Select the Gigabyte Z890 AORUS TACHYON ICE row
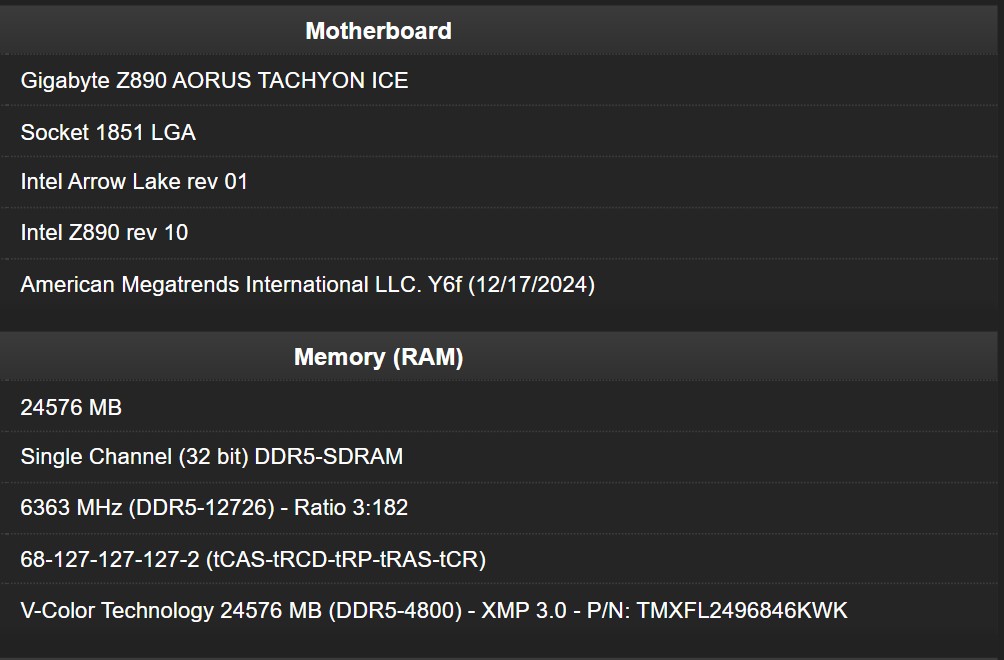The height and width of the screenshot is (660, 1004). [214, 80]
